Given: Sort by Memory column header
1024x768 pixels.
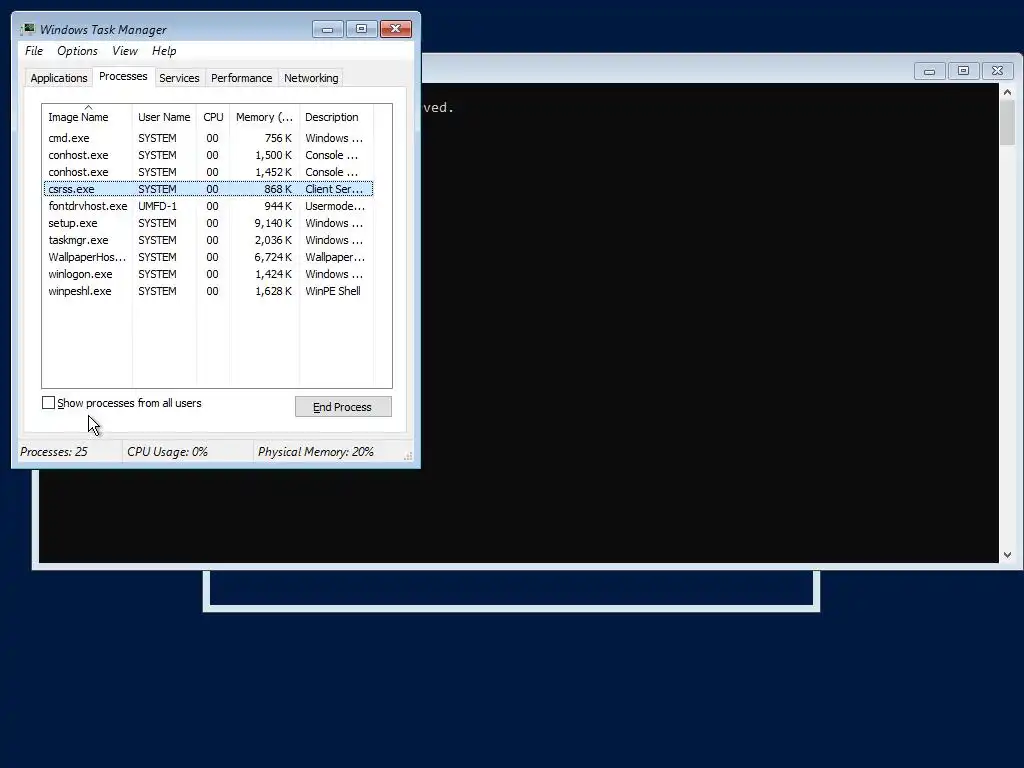Looking at the screenshot, I should click(x=264, y=117).
